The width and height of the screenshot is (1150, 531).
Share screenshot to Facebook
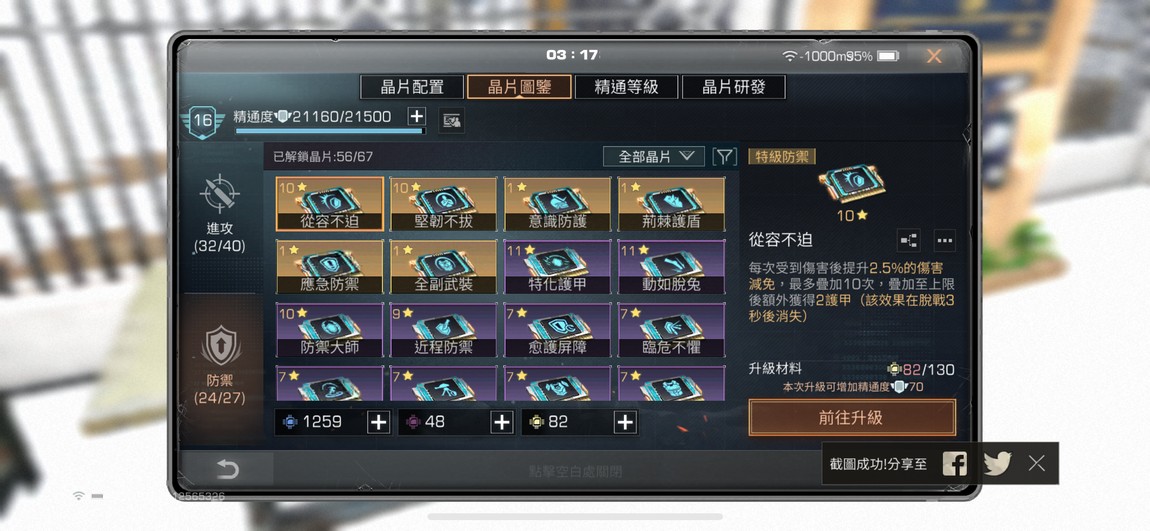[x=954, y=464]
